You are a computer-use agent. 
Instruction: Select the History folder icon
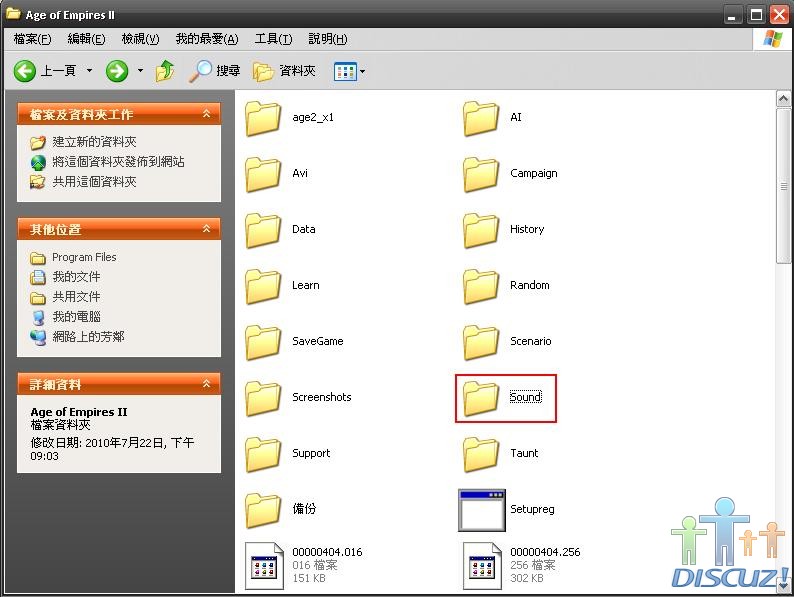[x=481, y=230]
